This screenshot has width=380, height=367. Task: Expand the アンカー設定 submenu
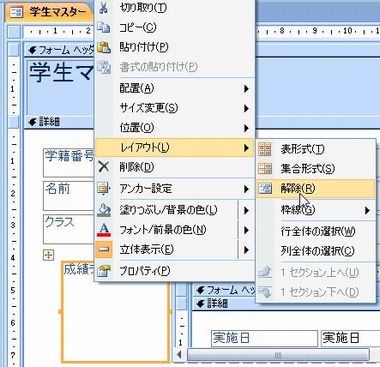coord(175,189)
